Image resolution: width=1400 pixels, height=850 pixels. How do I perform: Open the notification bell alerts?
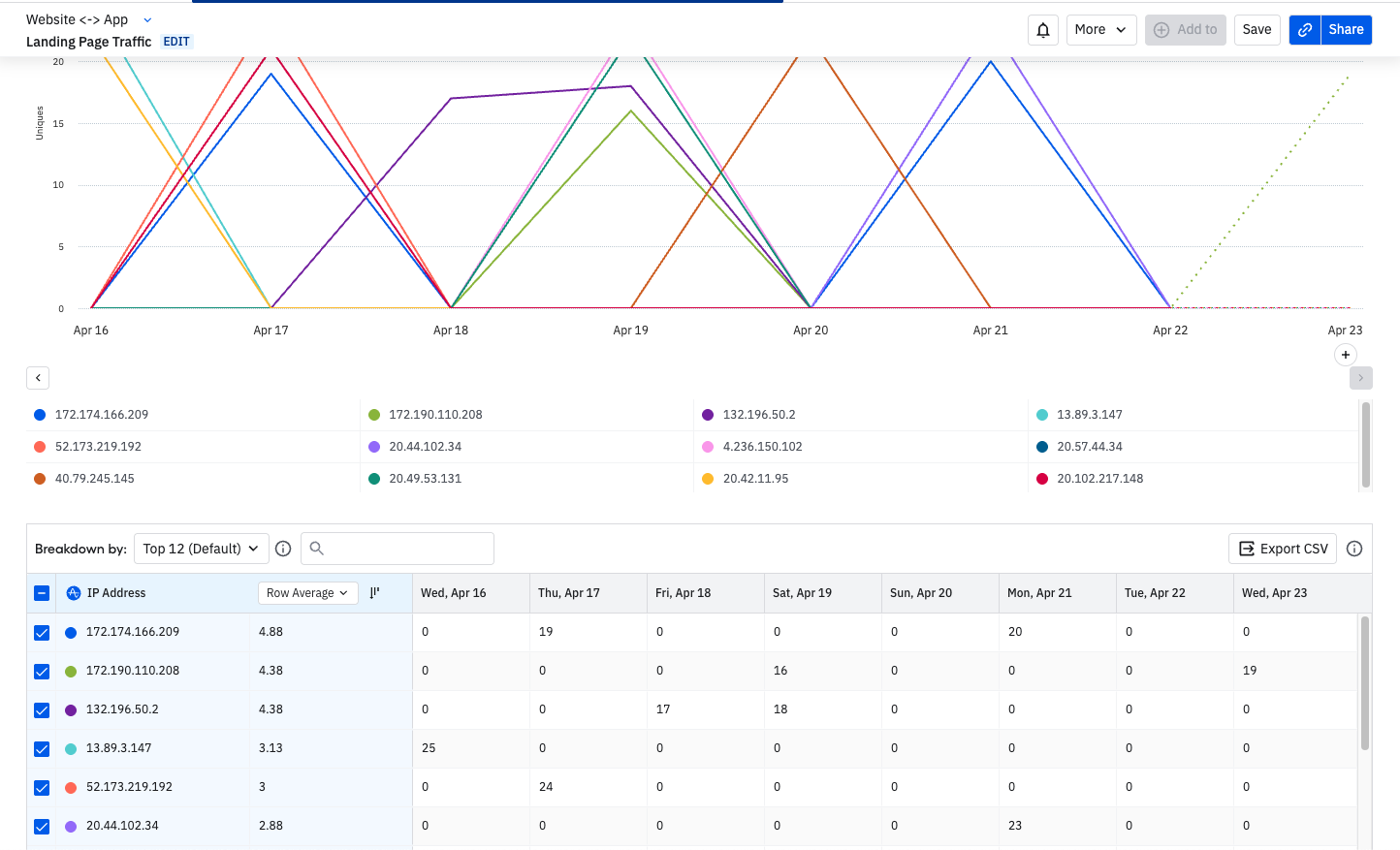tap(1043, 30)
